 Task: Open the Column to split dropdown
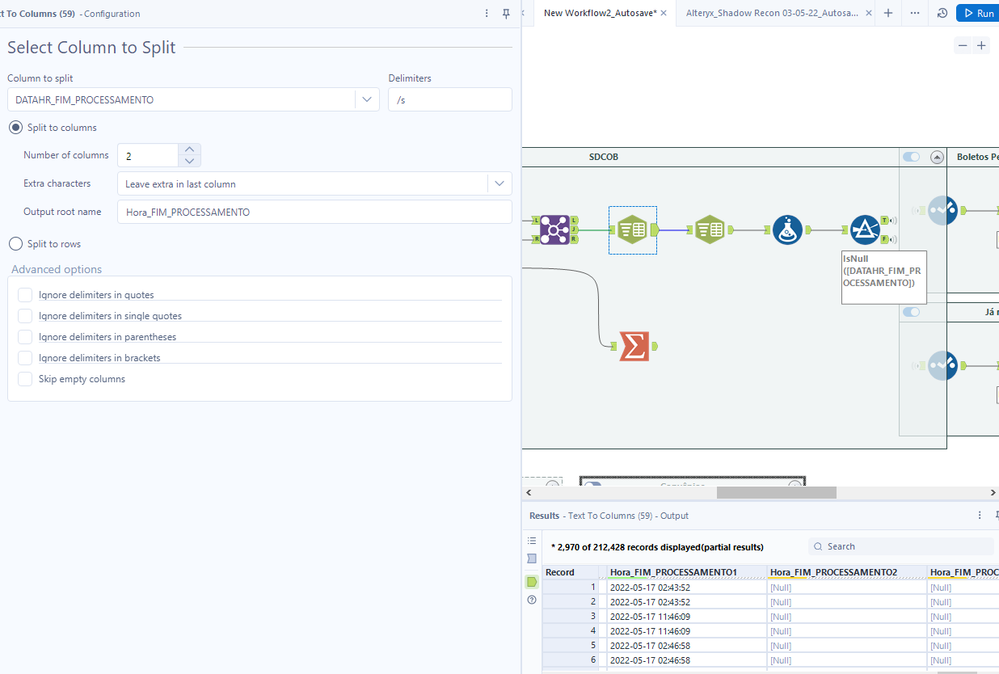click(x=366, y=99)
